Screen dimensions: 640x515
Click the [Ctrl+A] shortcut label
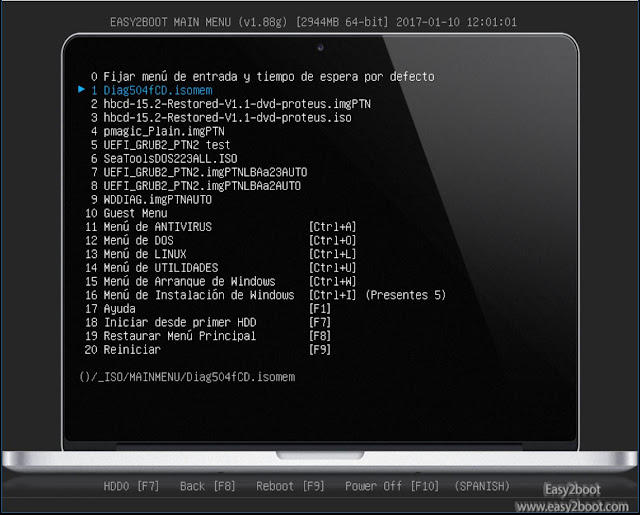(332, 227)
